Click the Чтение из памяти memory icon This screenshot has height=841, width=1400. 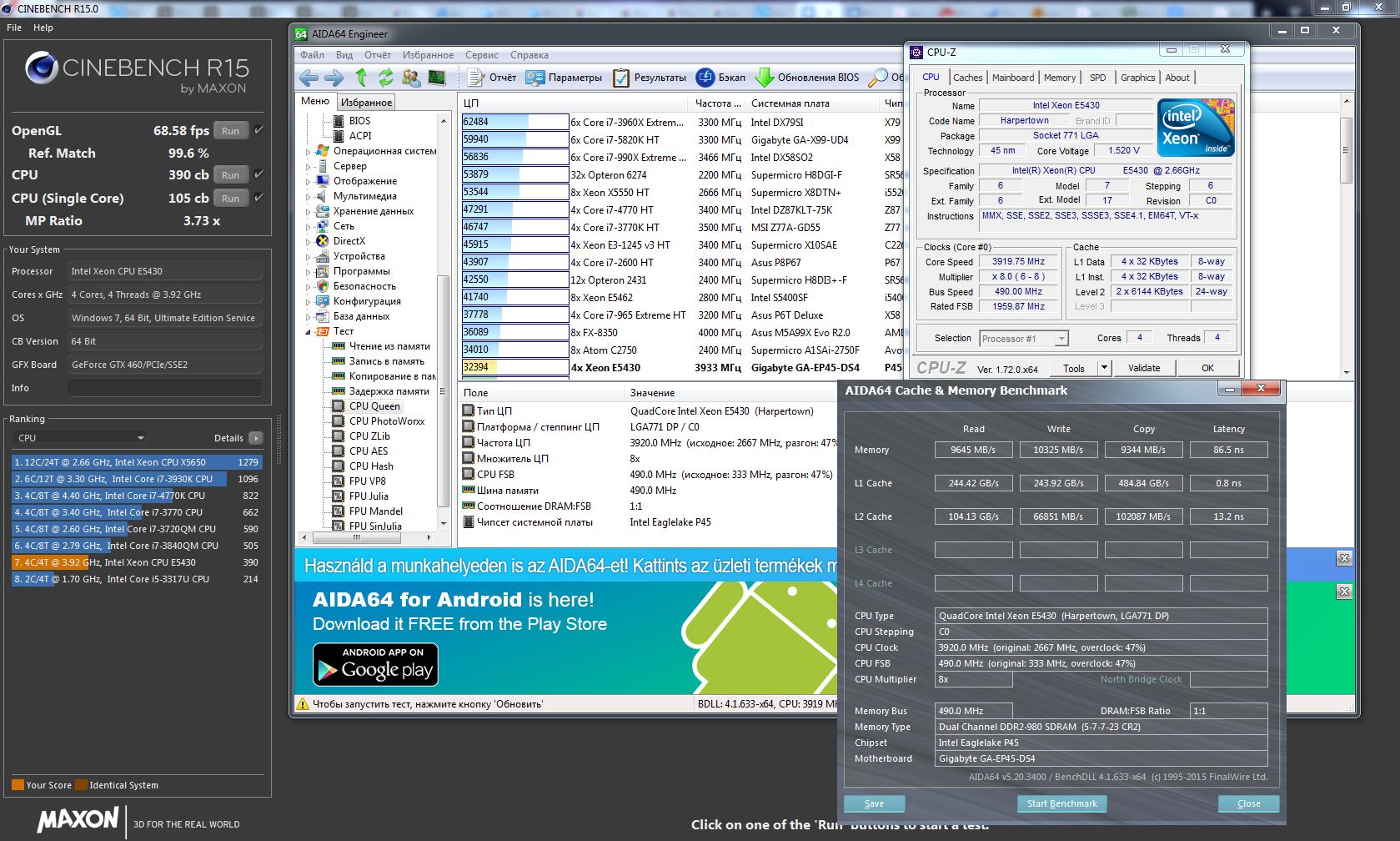(x=339, y=346)
